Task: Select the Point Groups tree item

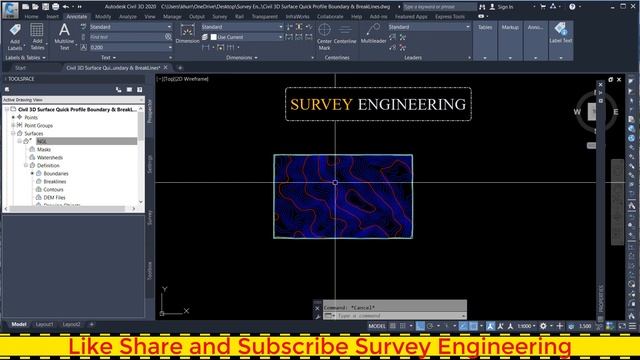Action: click(38, 125)
